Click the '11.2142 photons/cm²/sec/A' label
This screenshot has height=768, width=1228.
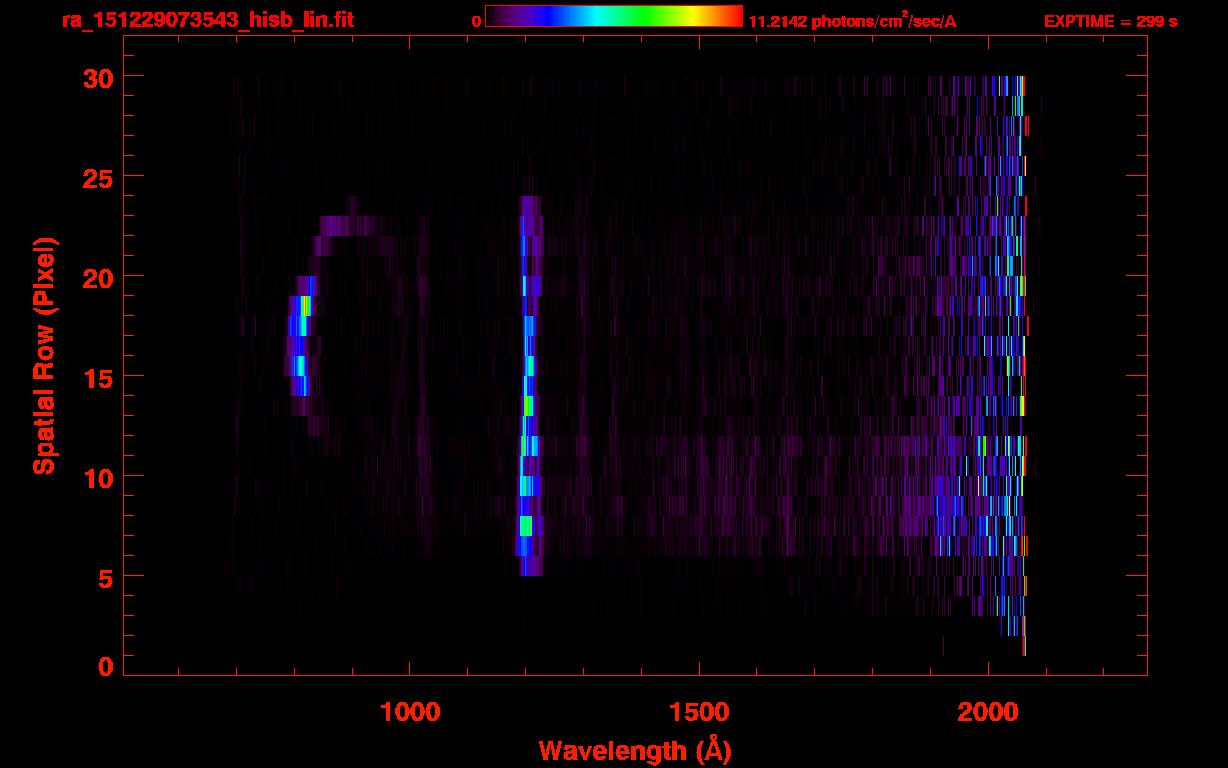tap(852, 21)
